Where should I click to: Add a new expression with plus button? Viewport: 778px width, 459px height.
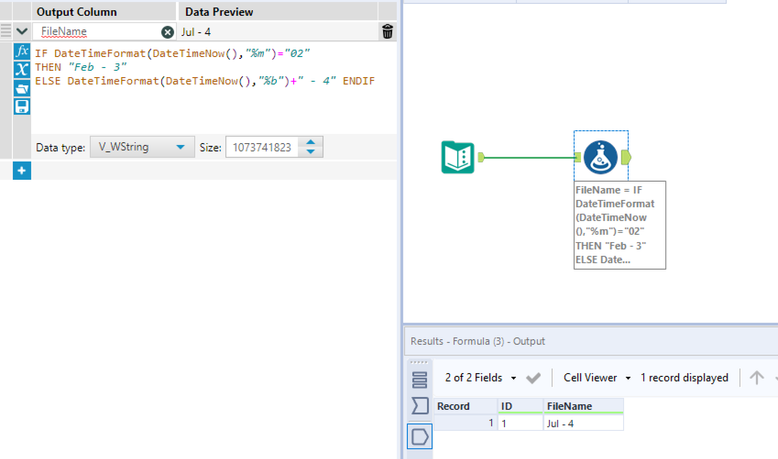(22, 171)
